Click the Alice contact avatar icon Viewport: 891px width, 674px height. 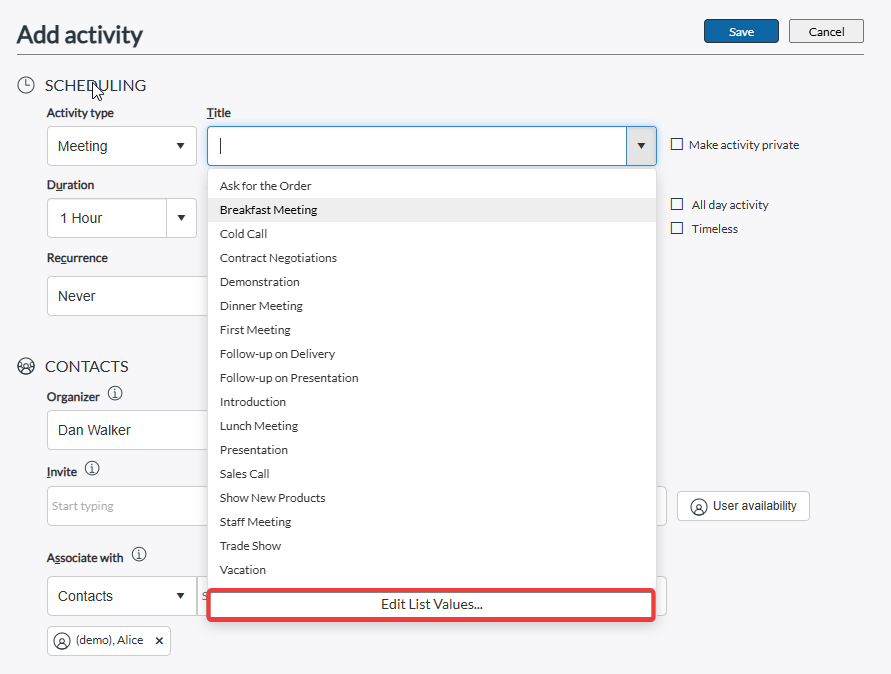click(x=61, y=641)
